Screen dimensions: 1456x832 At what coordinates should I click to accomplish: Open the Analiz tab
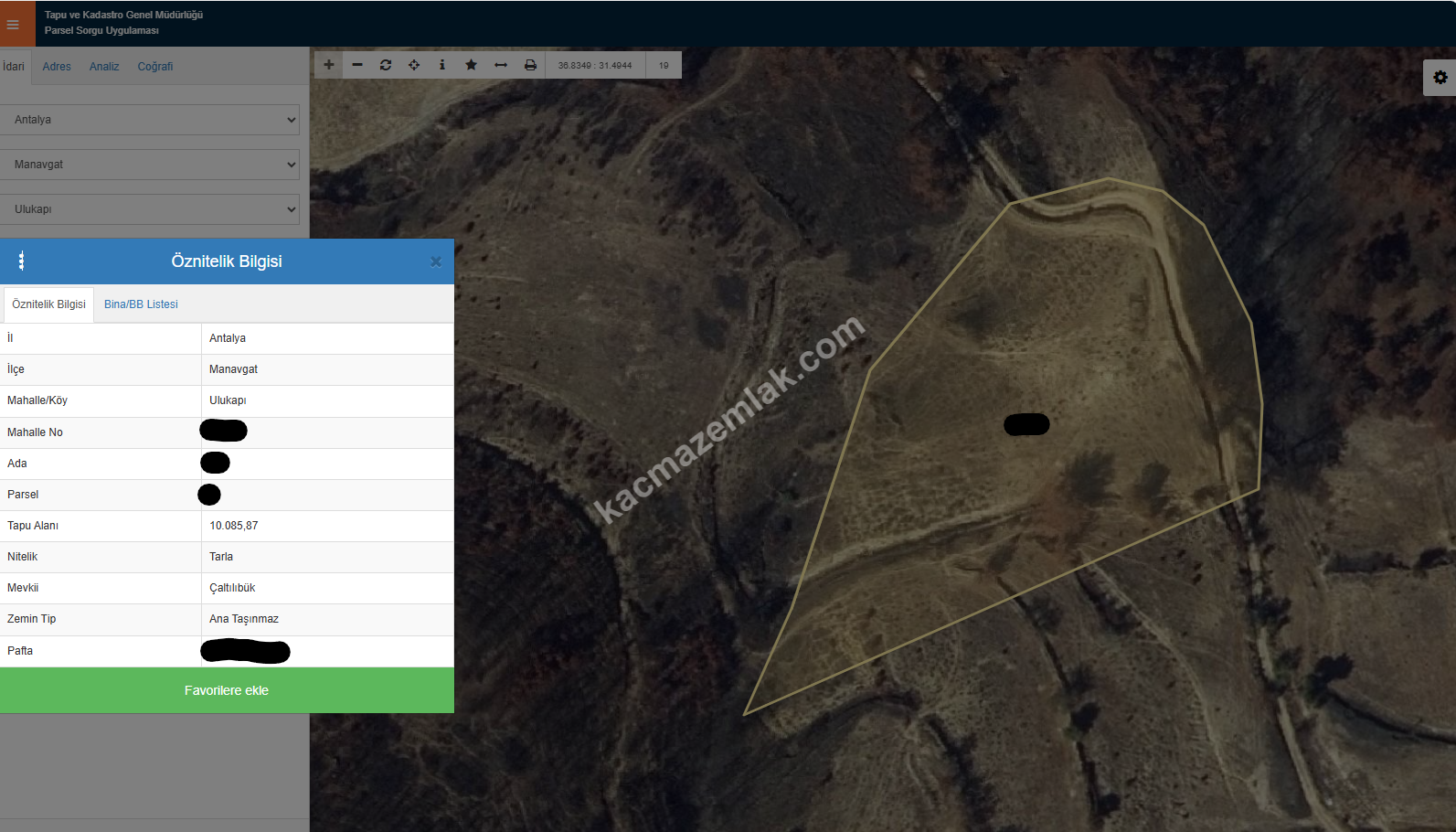click(x=104, y=67)
